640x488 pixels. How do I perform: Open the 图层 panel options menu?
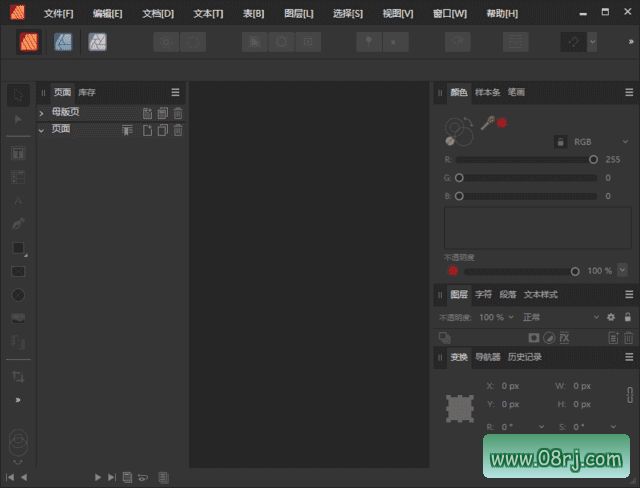pos(629,294)
